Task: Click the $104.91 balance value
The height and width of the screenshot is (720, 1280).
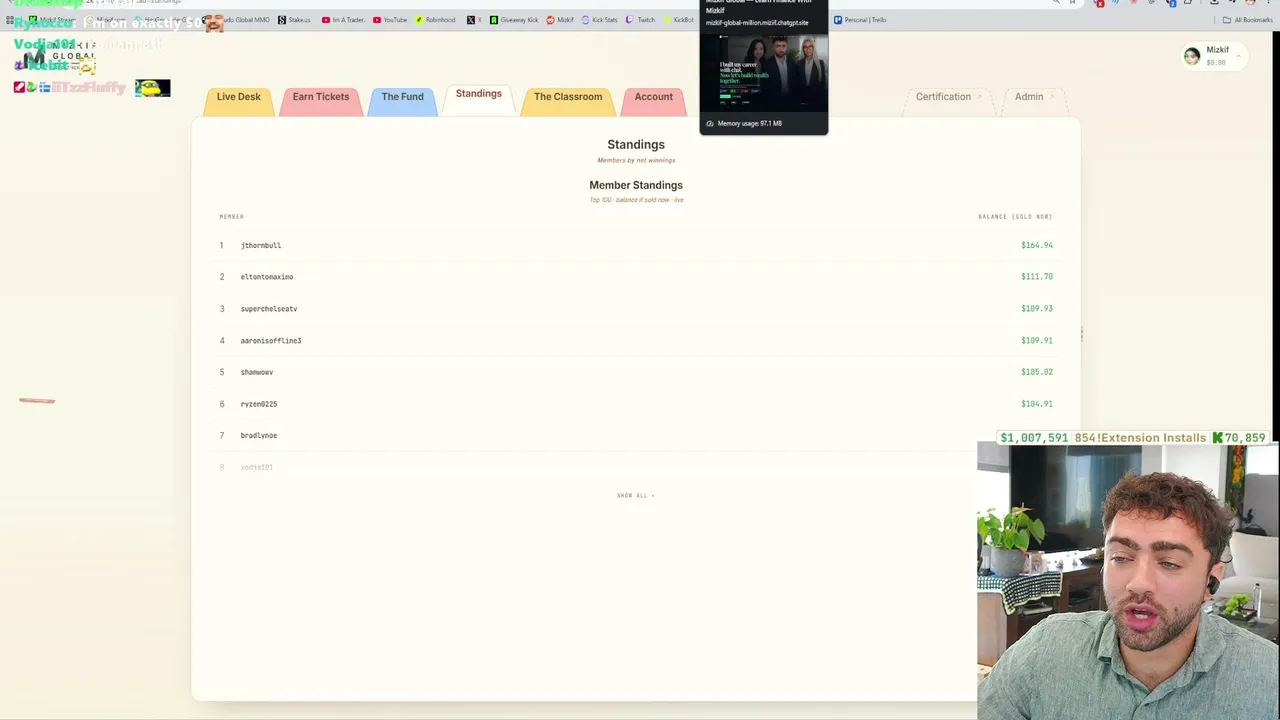Action: [x=1037, y=404]
